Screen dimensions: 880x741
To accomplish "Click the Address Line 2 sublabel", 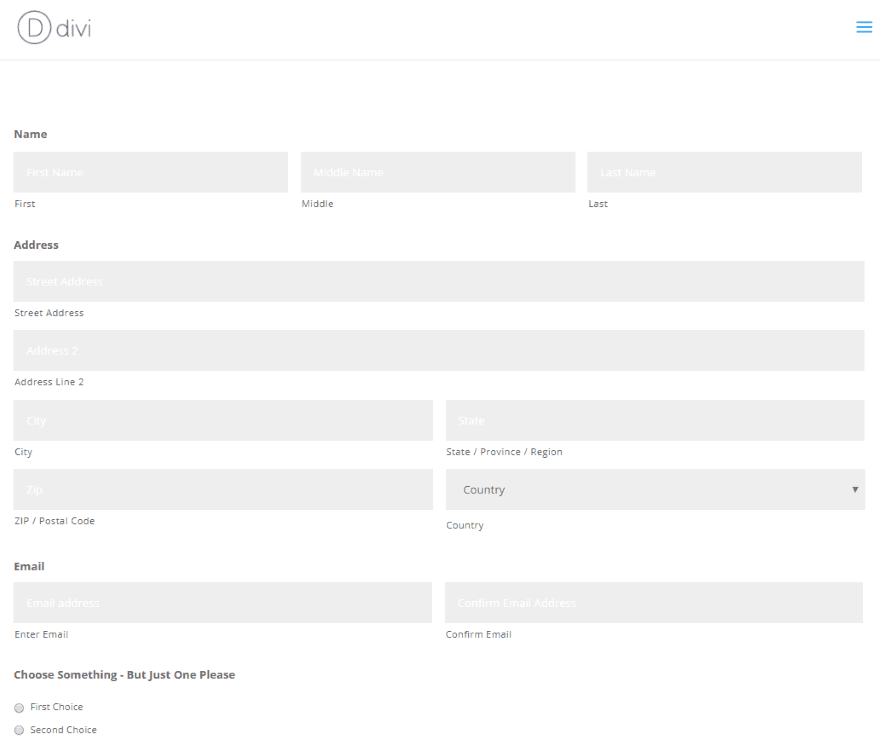I will pyautogui.click(x=49, y=382).
